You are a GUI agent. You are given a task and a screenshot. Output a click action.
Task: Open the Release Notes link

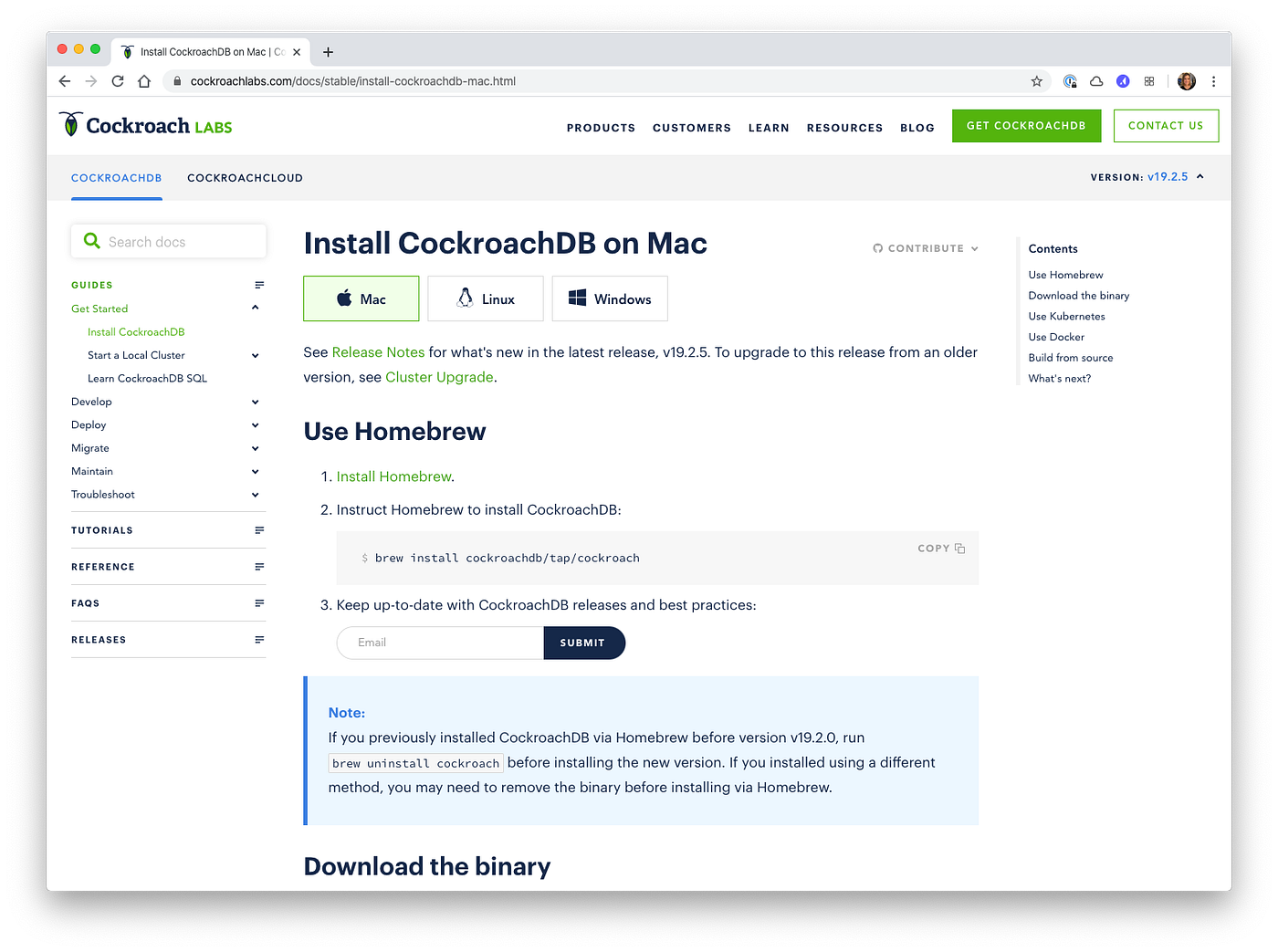(378, 352)
